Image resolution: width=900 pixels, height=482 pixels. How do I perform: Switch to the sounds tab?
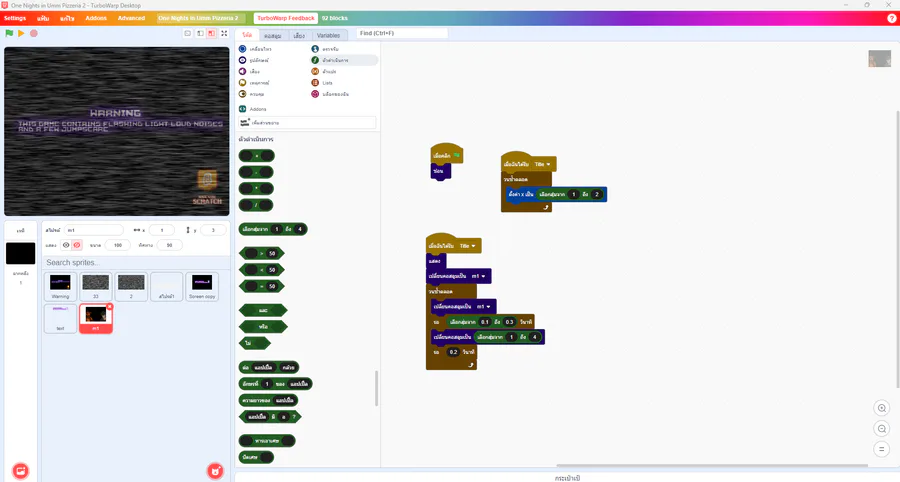299,35
